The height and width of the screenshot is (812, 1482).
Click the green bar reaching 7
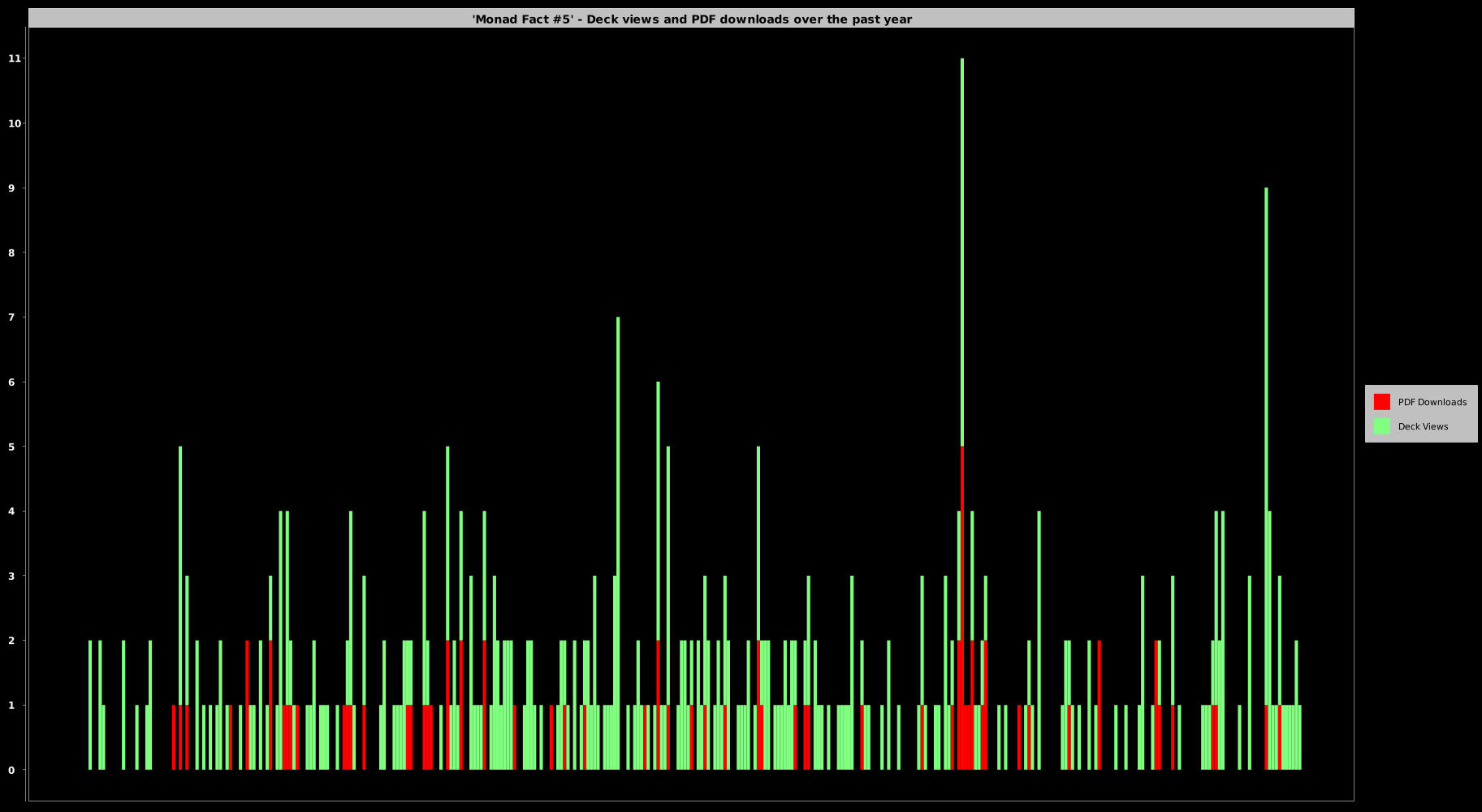click(x=618, y=543)
